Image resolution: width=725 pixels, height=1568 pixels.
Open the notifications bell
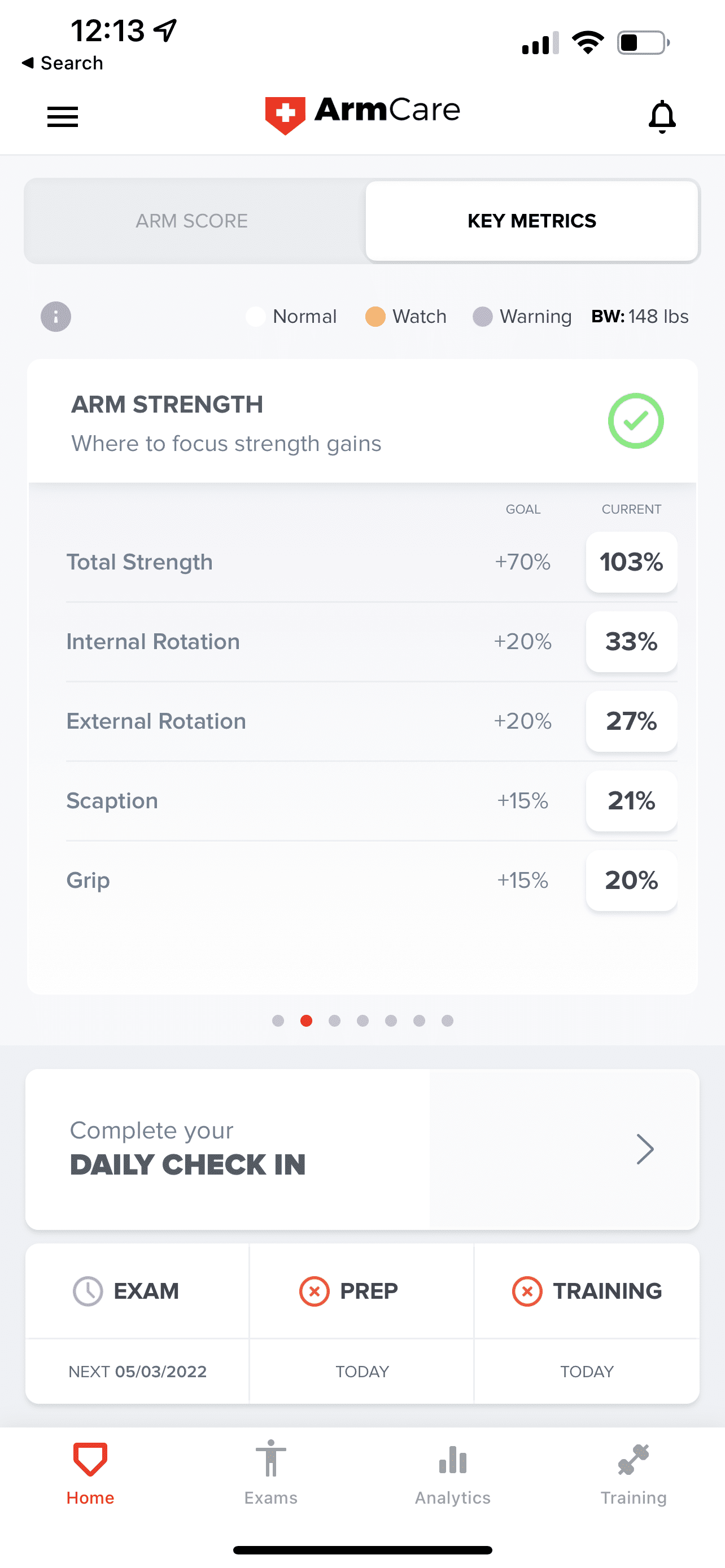tap(662, 116)
